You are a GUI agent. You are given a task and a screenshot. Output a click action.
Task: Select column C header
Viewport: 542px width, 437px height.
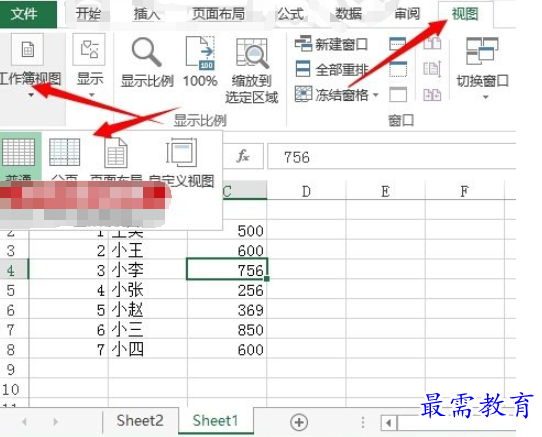pos(245,191)
